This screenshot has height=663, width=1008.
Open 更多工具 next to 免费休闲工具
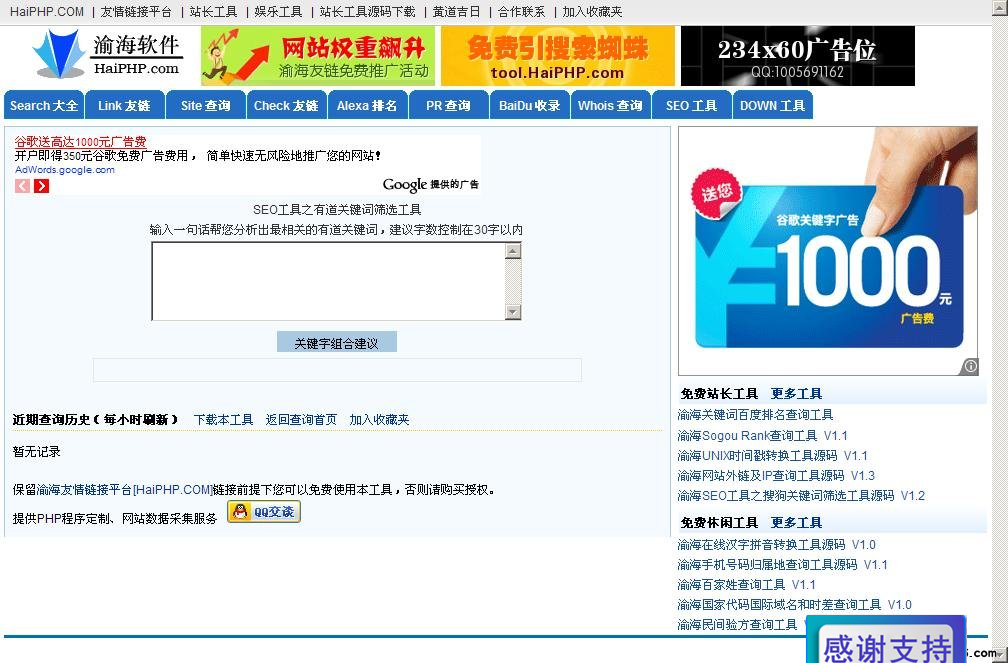point(796,522)
